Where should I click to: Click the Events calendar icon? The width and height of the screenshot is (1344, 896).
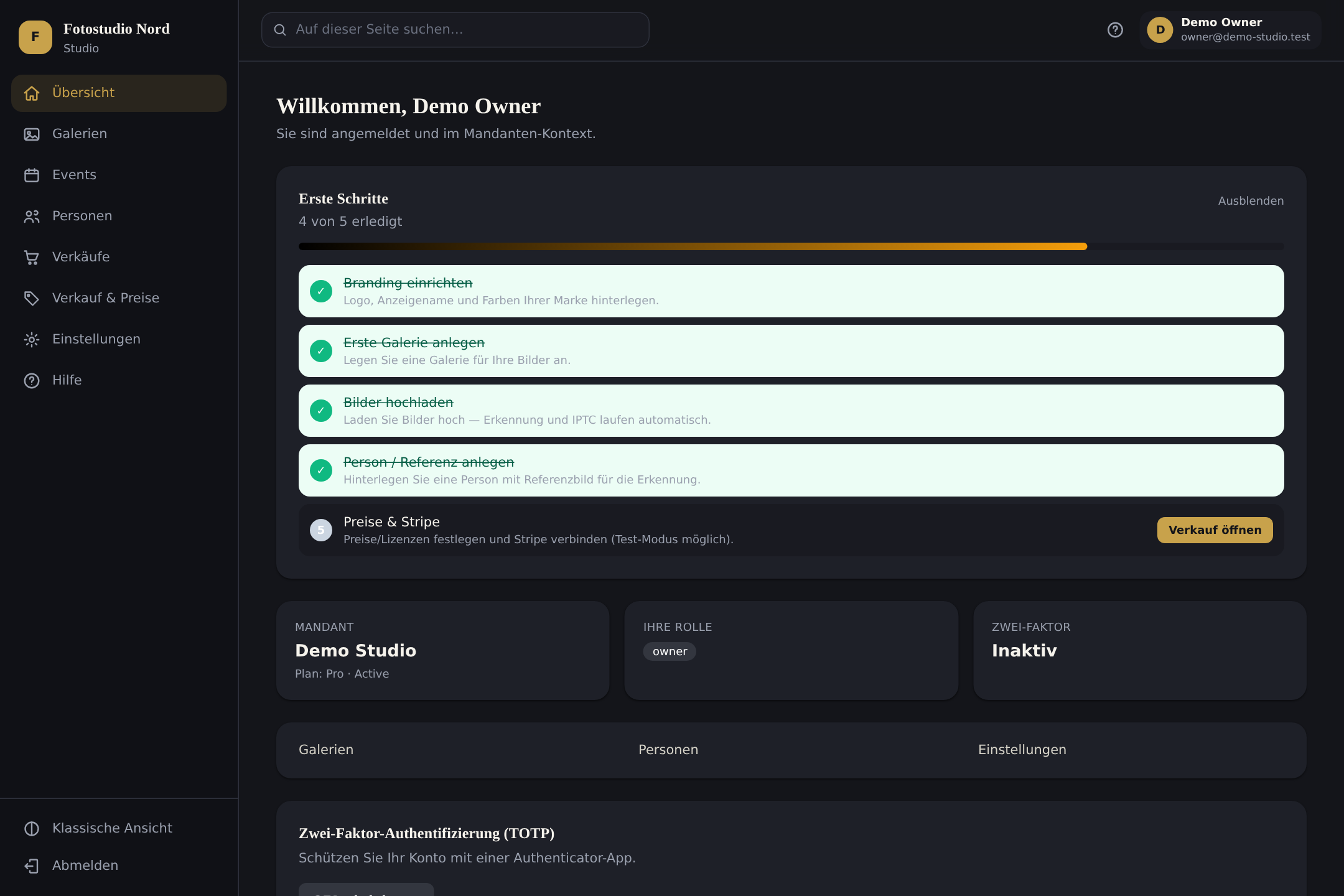pyautogui.click(x=32, y=175)
